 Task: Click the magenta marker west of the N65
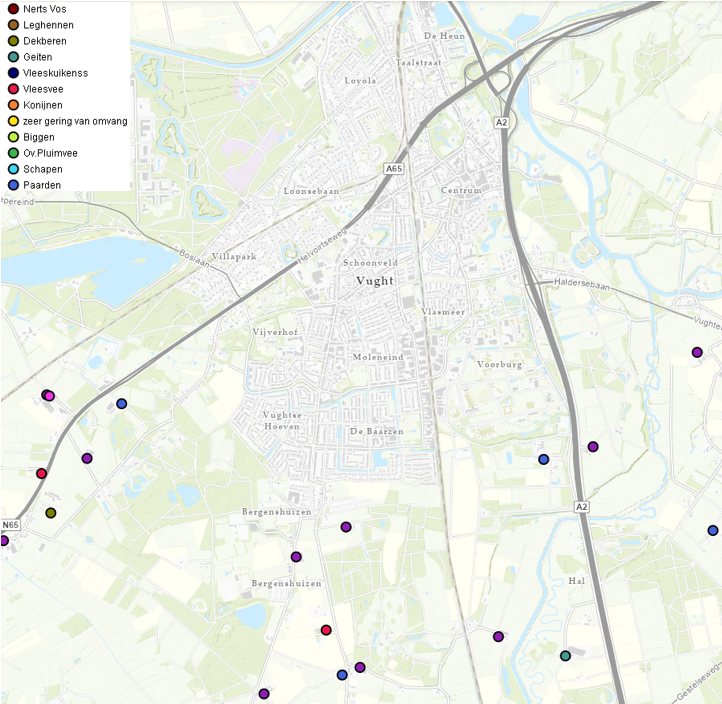[50, 396]
